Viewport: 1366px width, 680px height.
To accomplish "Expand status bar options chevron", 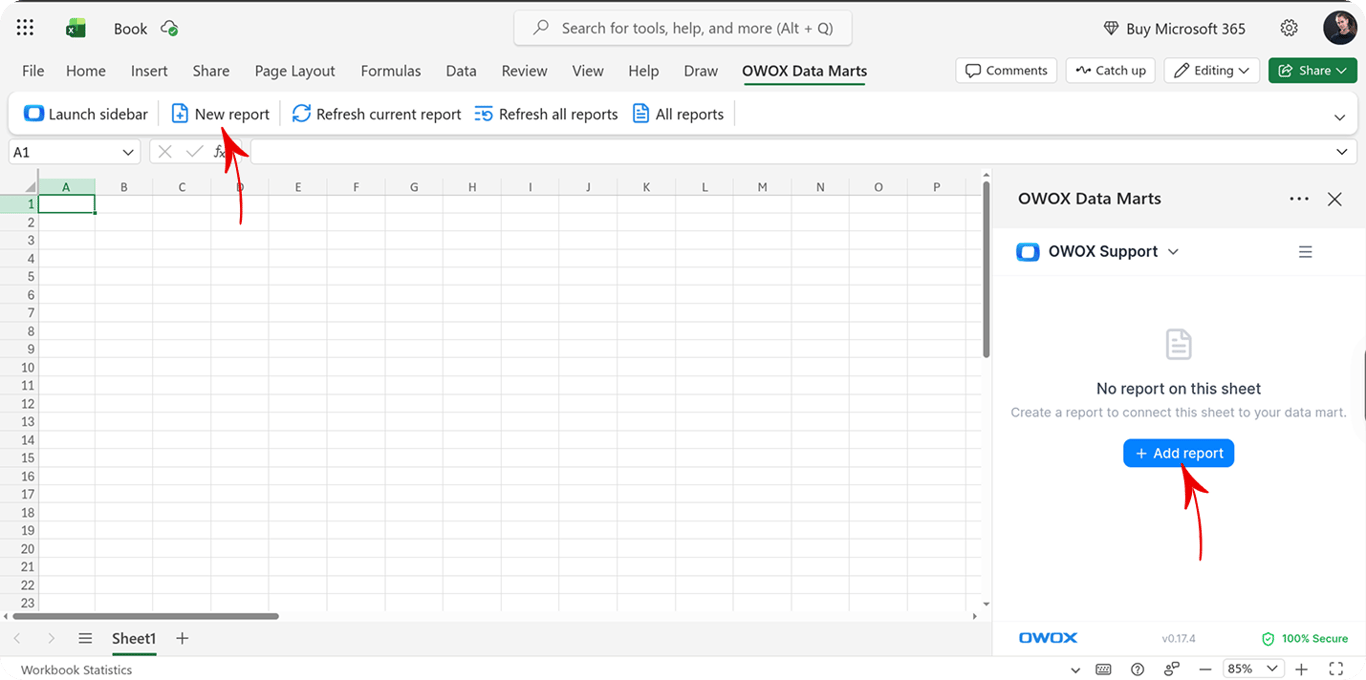I will coord(1075,670).
